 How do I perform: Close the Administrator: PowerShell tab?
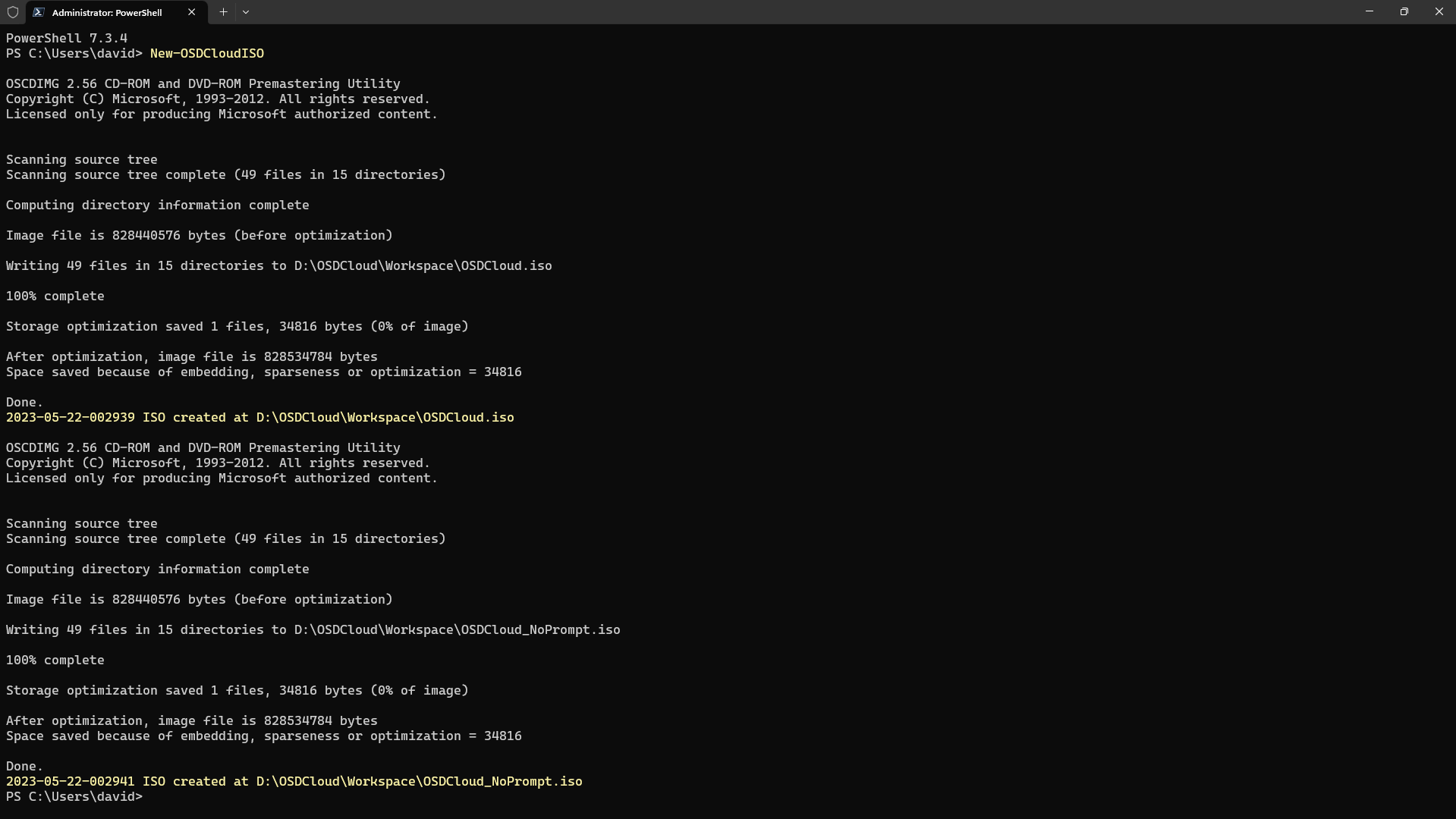pos(191,12)
